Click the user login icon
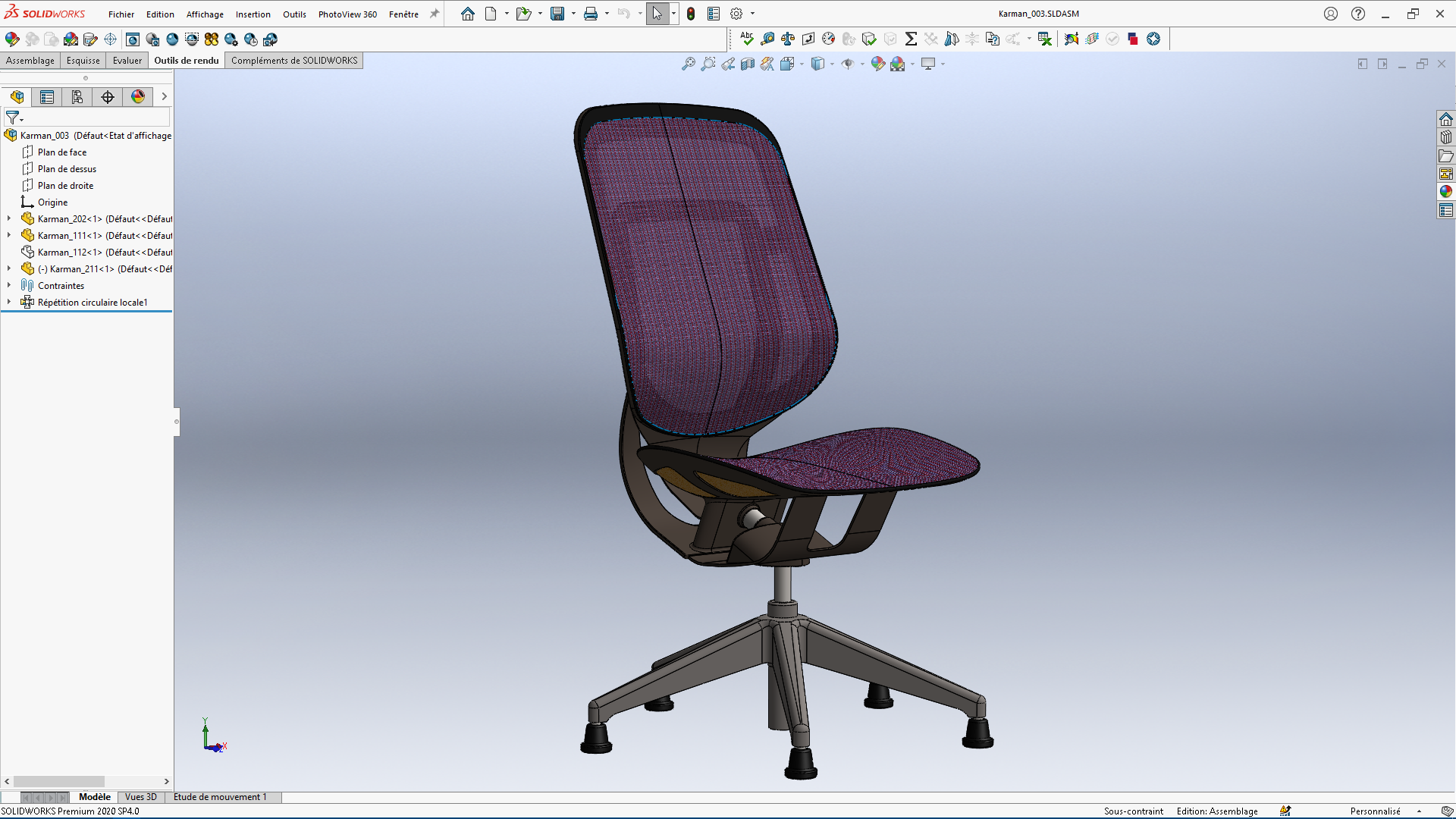The width and height of the screenshot is (1456, 819). coord(1331,14)
